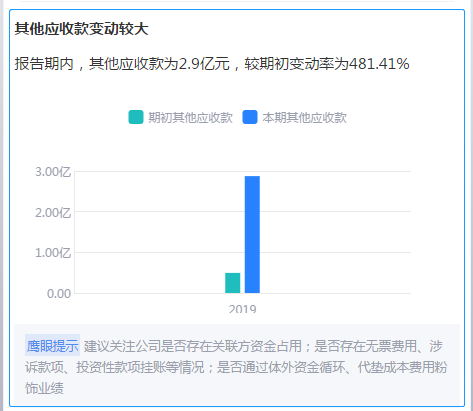The width and height of the screenshot is (473, 411).
Task: Click the 2019 x-axis label
Action: (243, 309)
